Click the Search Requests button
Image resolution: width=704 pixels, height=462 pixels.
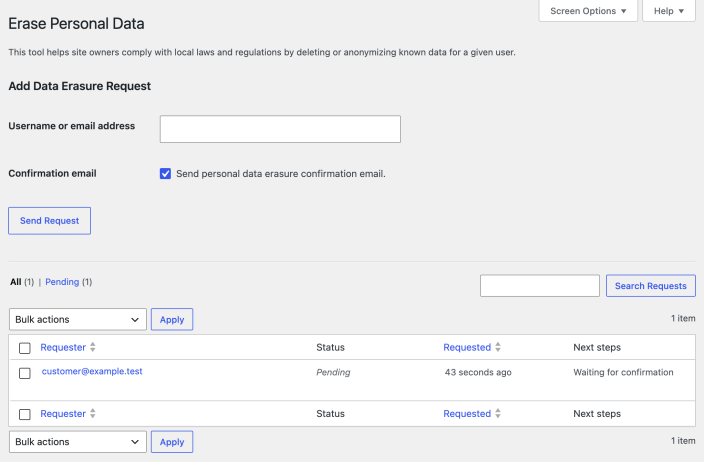click(x=651, y=286)
